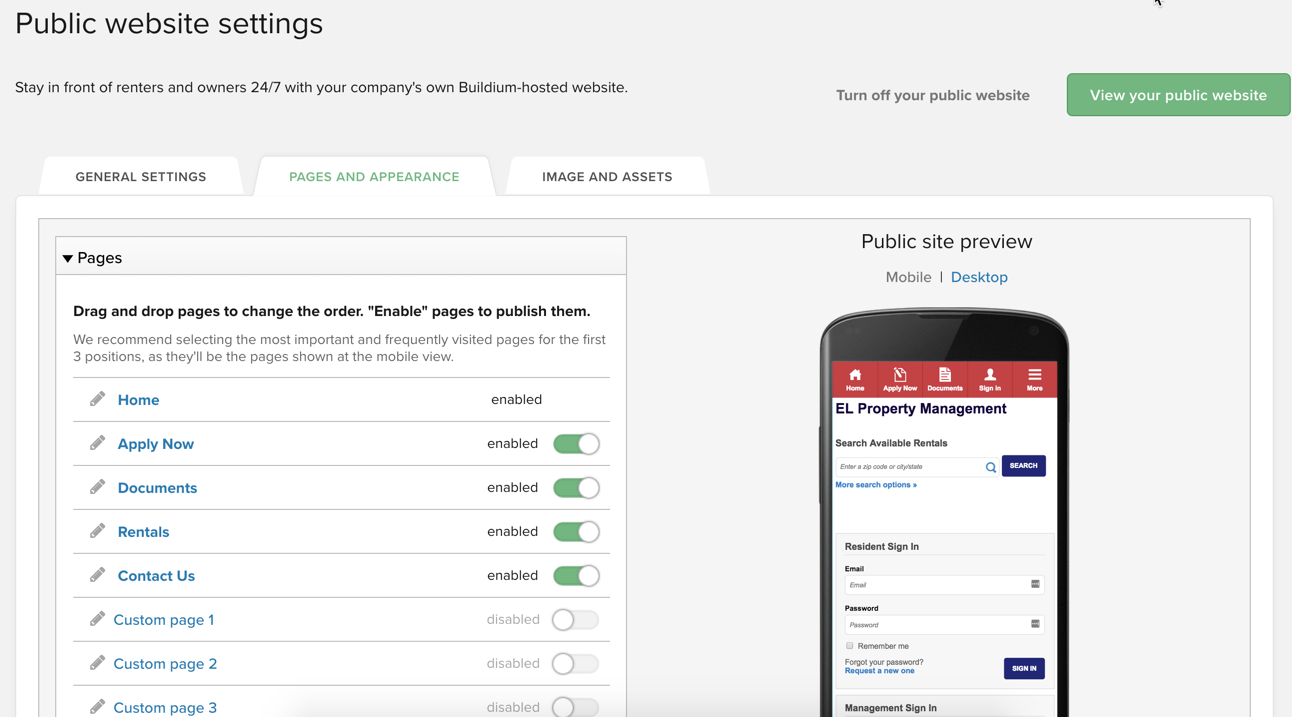Open the More hamburger menu in preview

point(1034,378)
